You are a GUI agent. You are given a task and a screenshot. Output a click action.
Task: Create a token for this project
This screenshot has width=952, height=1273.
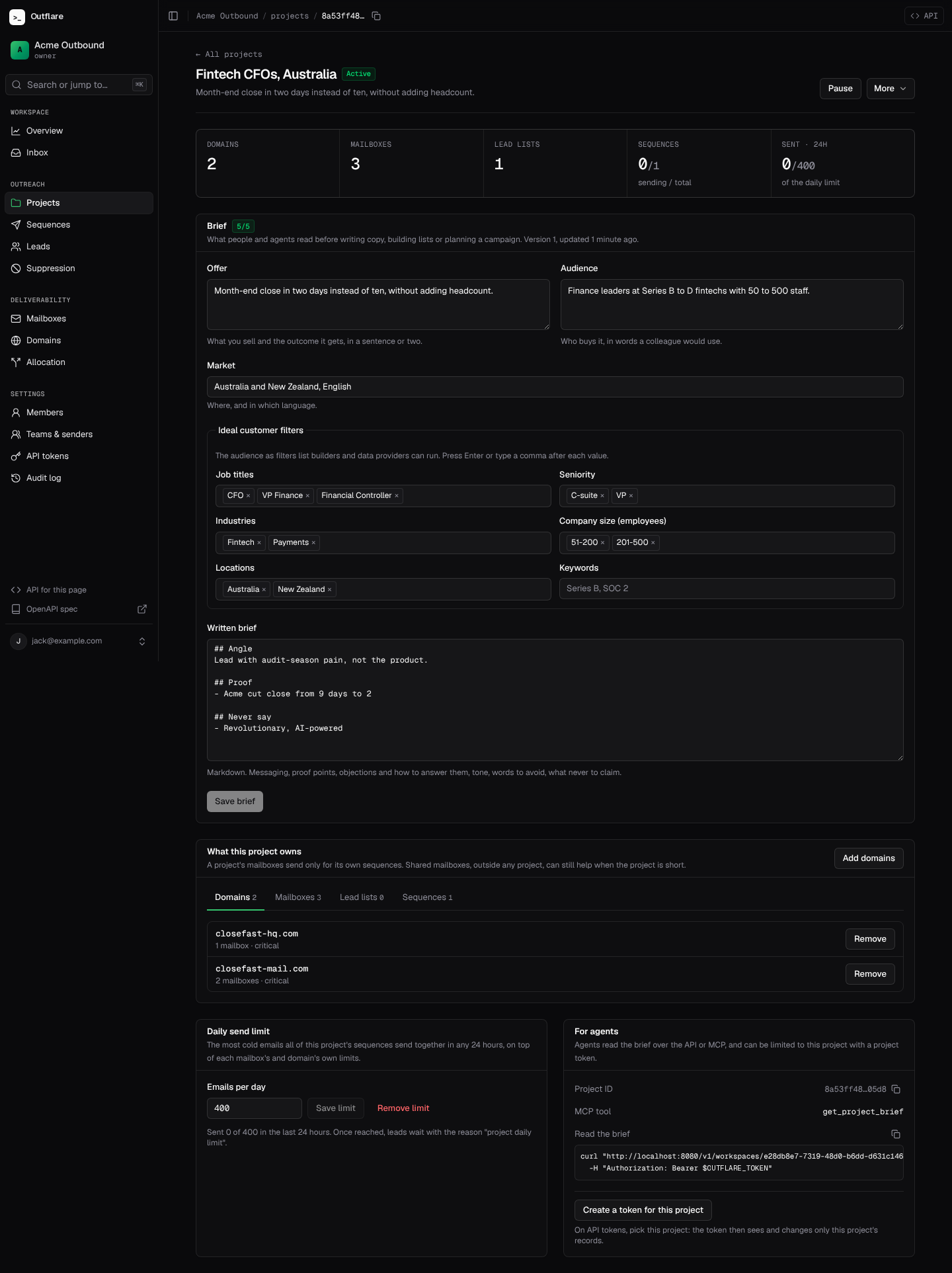coord(643,1210)
